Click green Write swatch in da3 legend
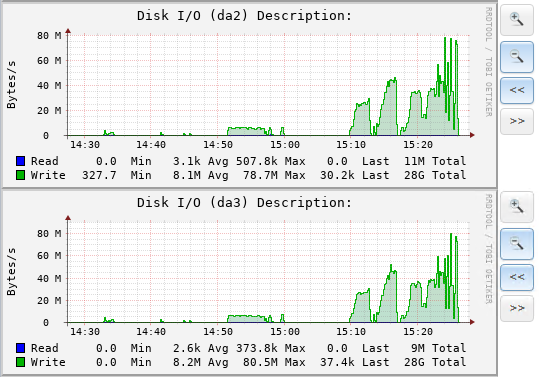543x377 pixels. click(x=20, y=362)
